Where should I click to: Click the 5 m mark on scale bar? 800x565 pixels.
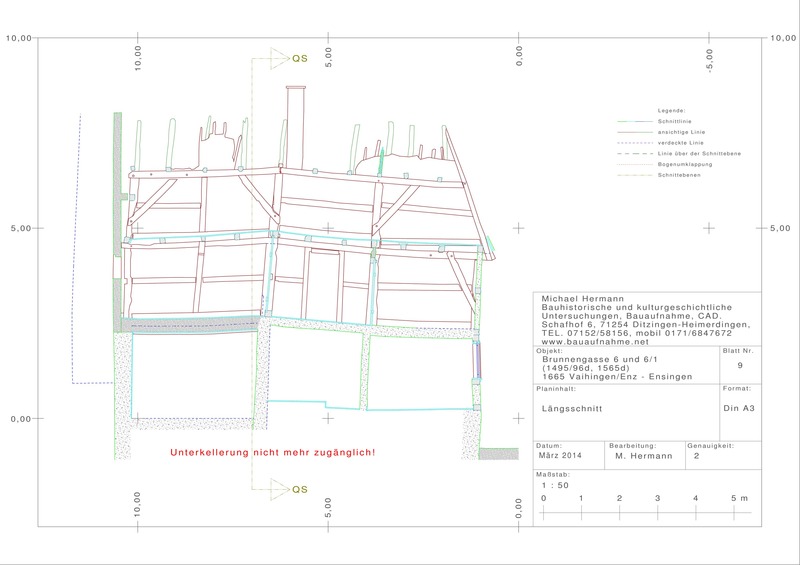[x=737, y=498]
